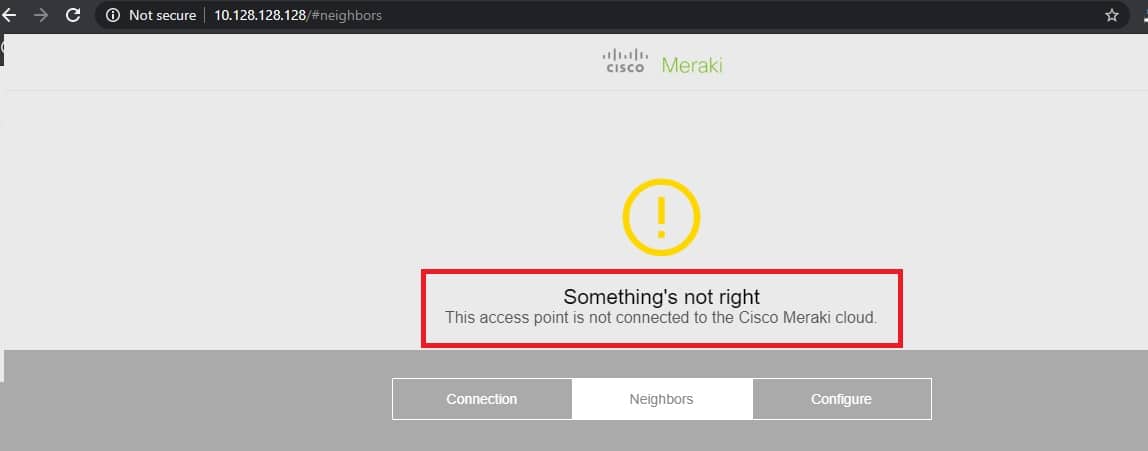Click the 10.128.128.128 address text
1148x451 pixels.
(260, 15)
